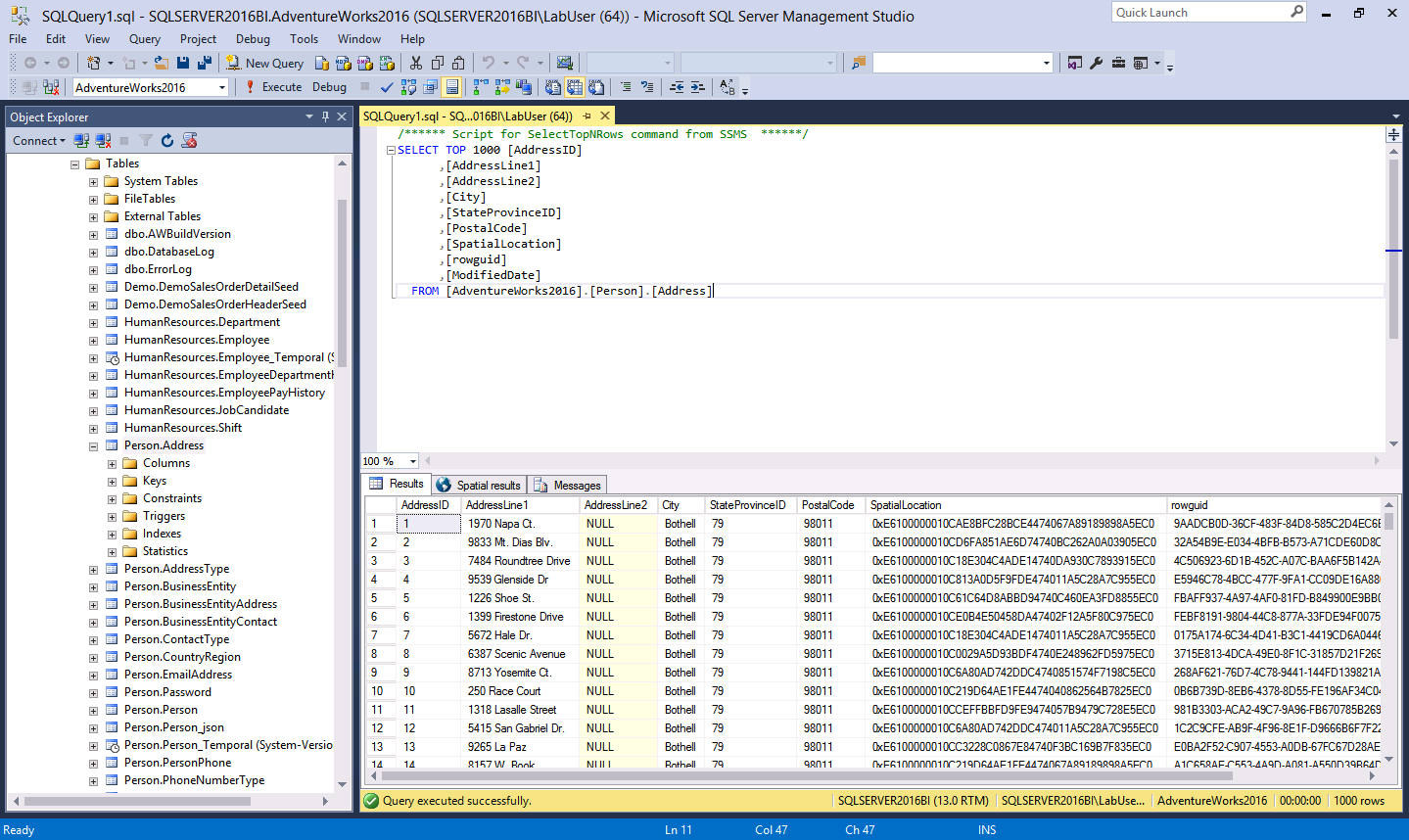This screenshot has height=840, width=1409.
Task: Toggle Include Actual Execution Plan
Action: point(480,87)
